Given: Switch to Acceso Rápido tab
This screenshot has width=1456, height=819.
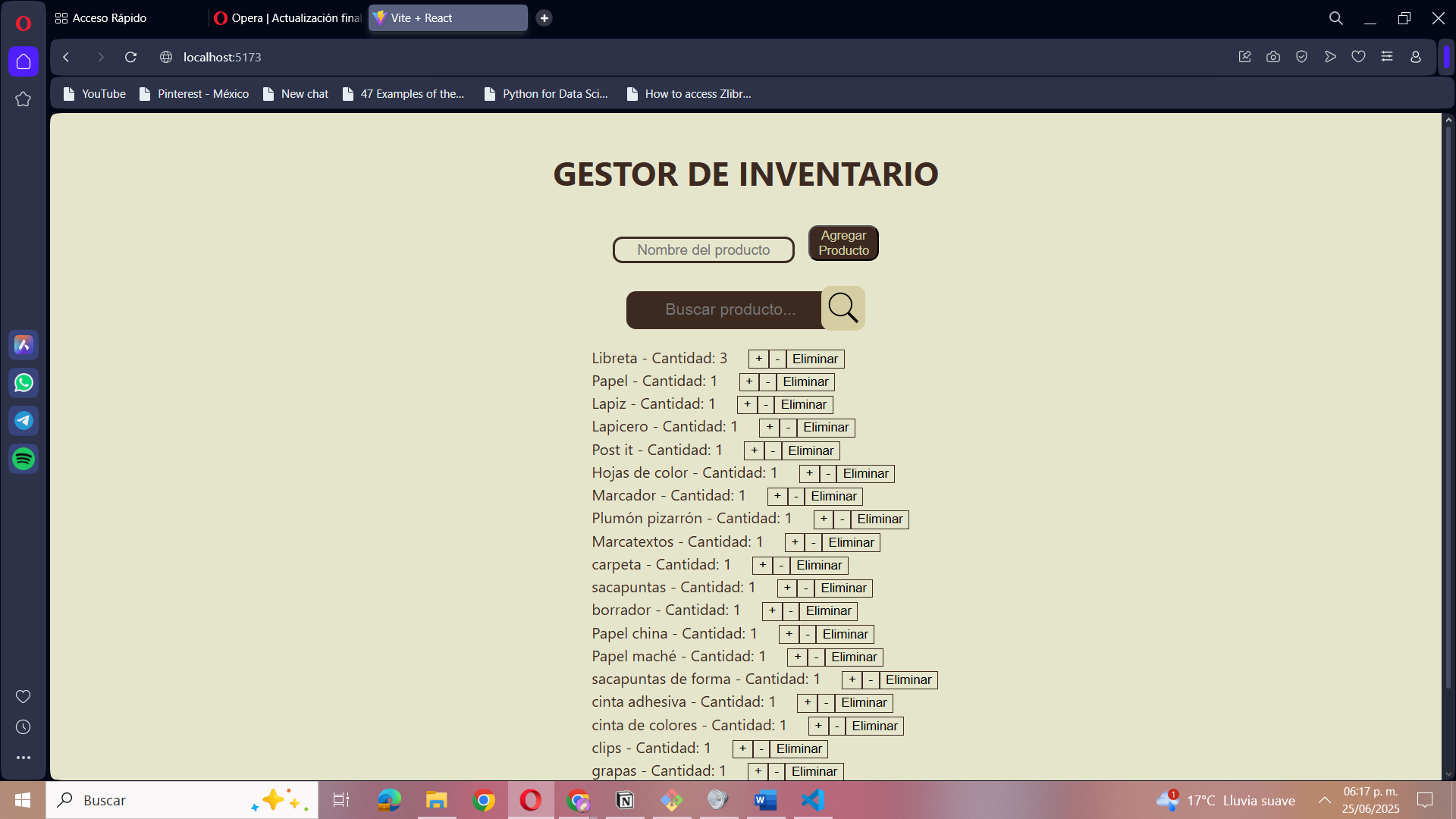Looking at the screenshot, I should 129,18.
